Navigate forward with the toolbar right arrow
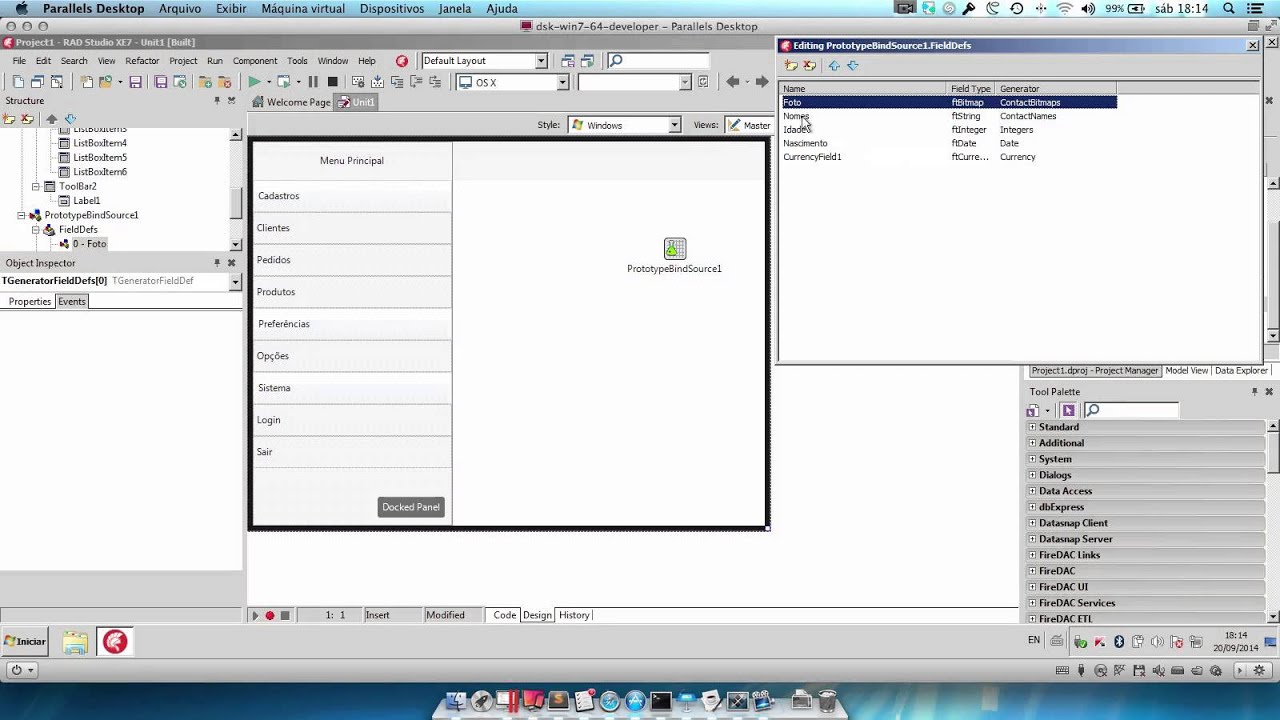This screenshot has width=1280, height=720. [761, 82]
